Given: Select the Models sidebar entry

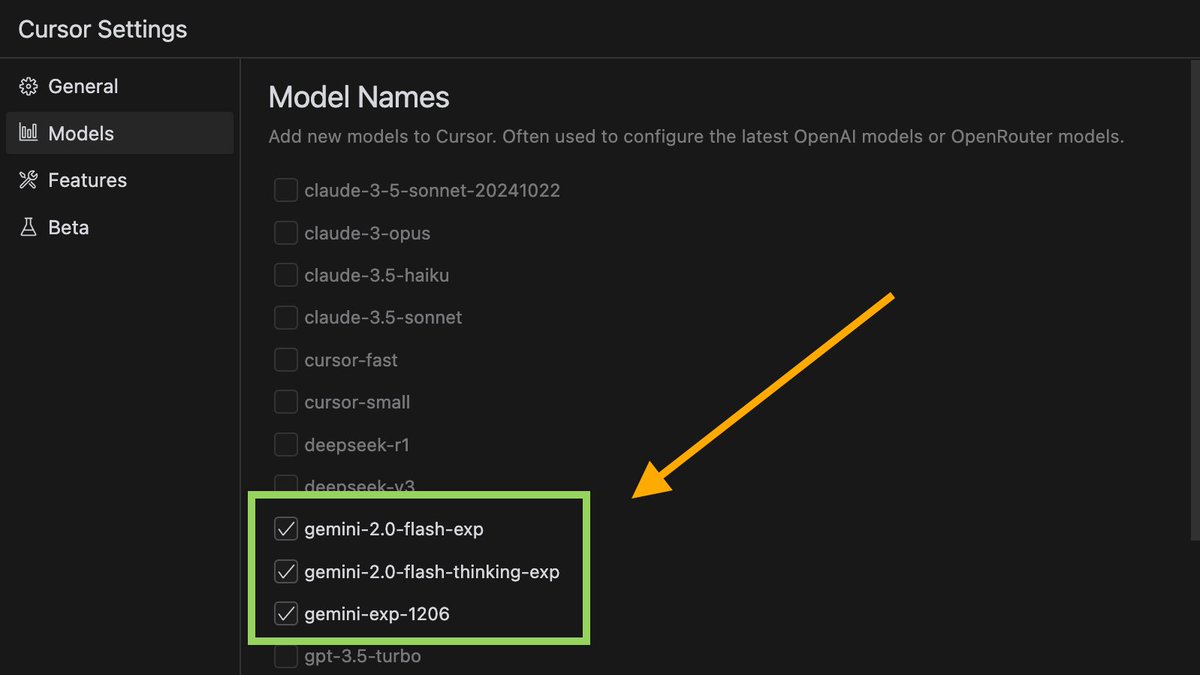Looking at the screenshot, I should 80,133.
